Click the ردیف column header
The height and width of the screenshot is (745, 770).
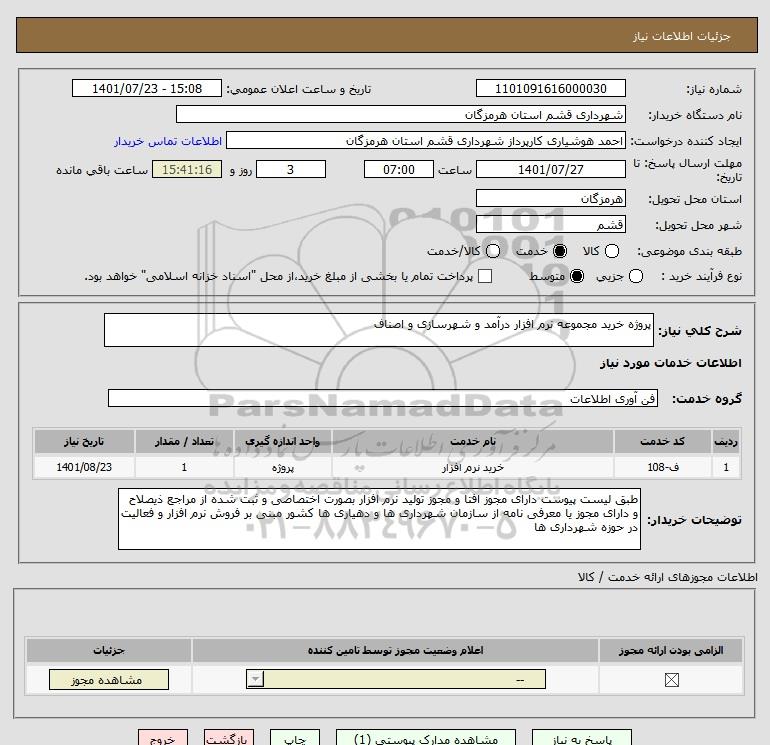point(726,441)
